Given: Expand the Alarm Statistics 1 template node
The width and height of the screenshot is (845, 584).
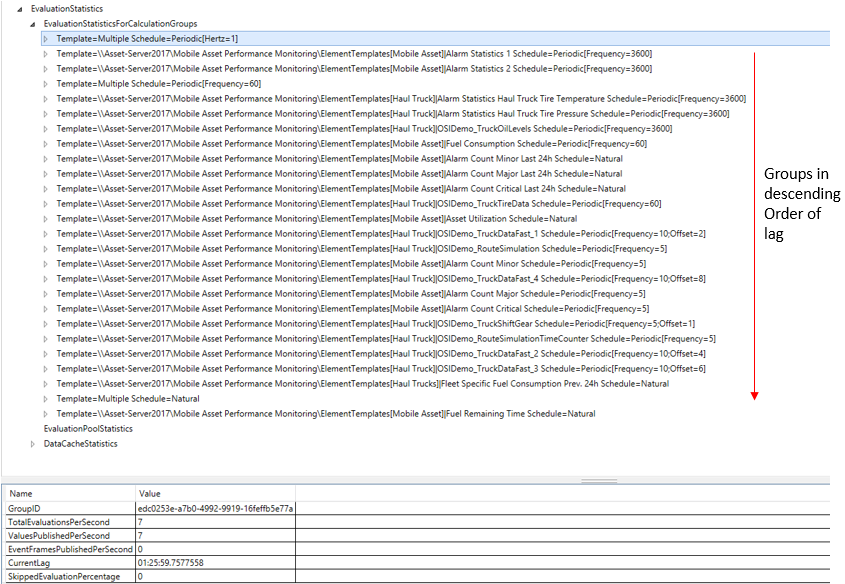Looking at the screenshot, I should [x=45, y=52].
